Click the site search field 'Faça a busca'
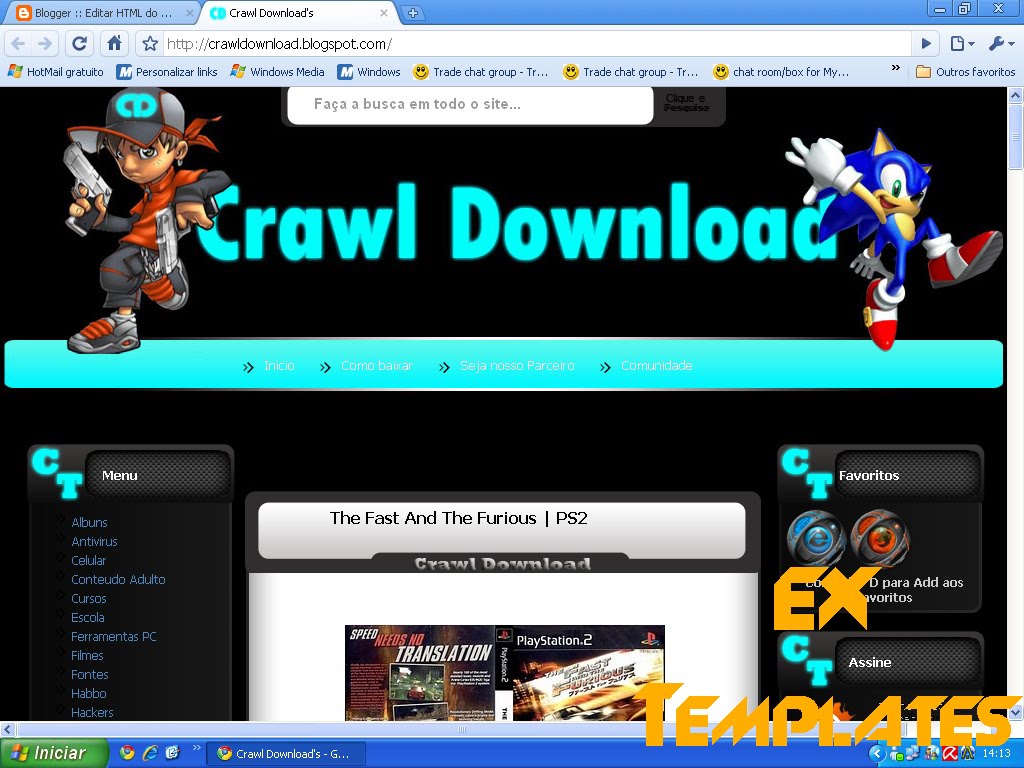Screen dimensions: 1024x768 pos(470,104)
